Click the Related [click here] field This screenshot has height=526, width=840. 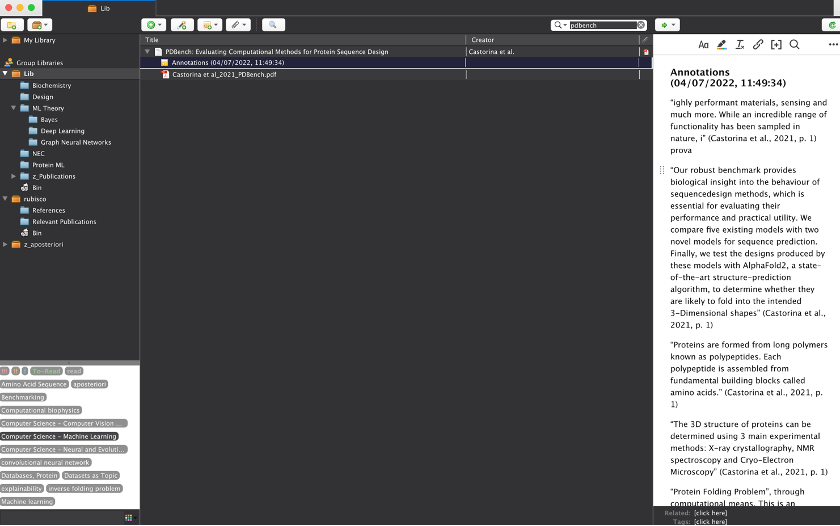point(710,513)
